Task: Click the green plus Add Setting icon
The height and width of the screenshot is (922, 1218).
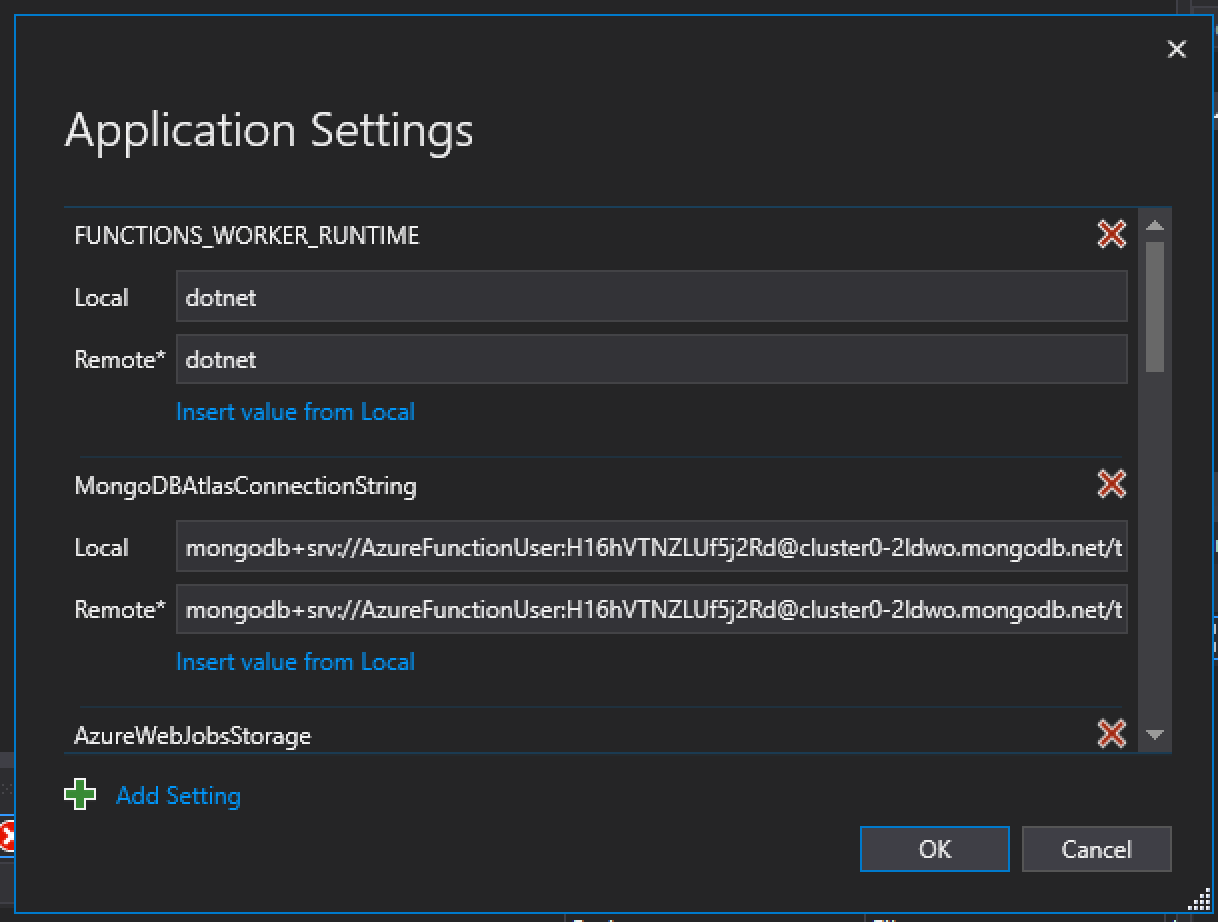Action: pyautogui.click(x=80, y=796)
